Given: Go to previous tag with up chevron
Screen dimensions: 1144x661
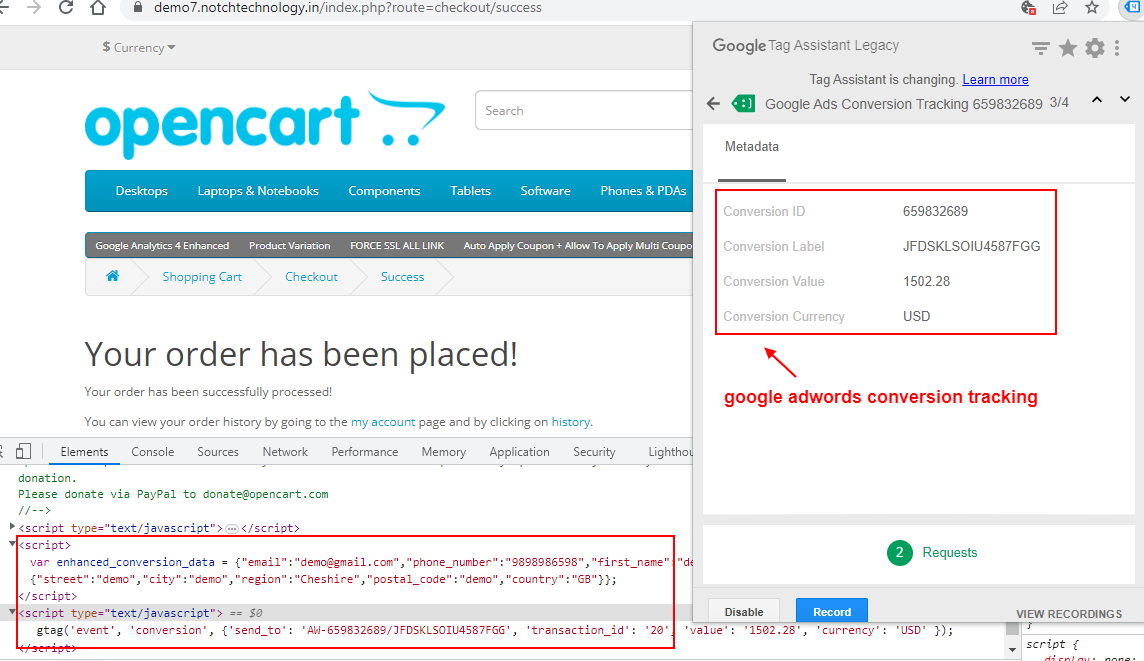Looking at the screenshot, I should tap(1097, 100).
